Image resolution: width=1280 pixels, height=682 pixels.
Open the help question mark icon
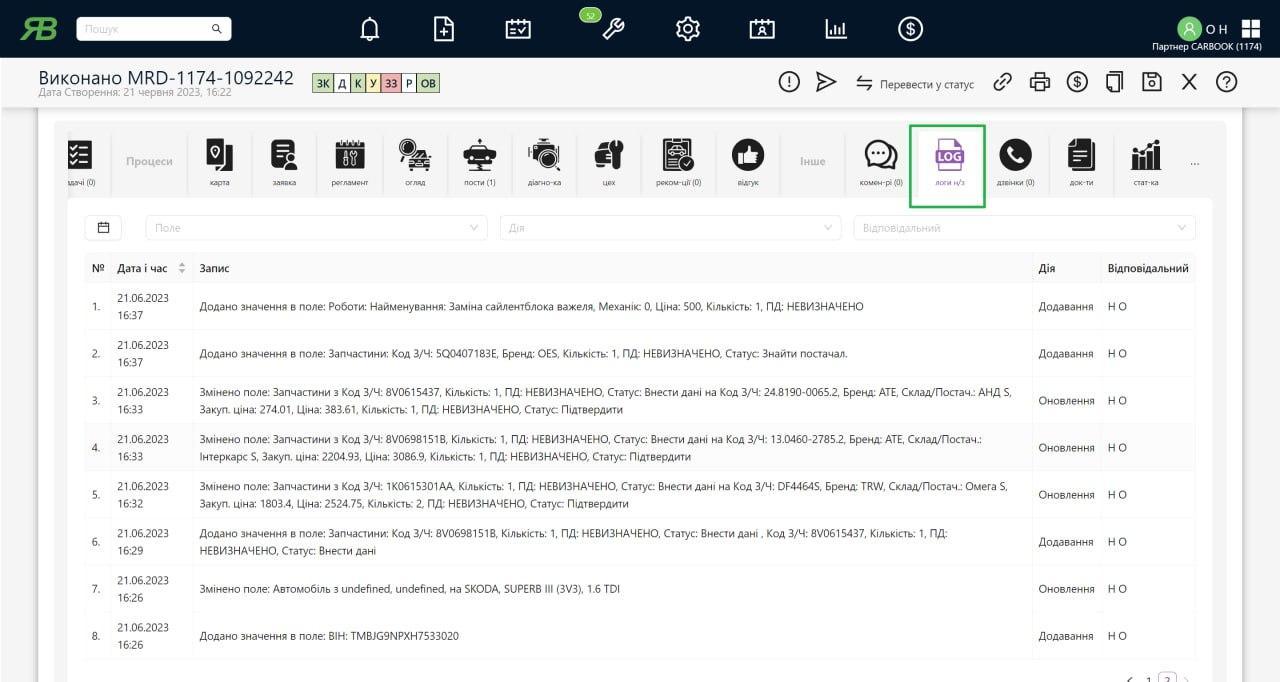pos(1226,82)
